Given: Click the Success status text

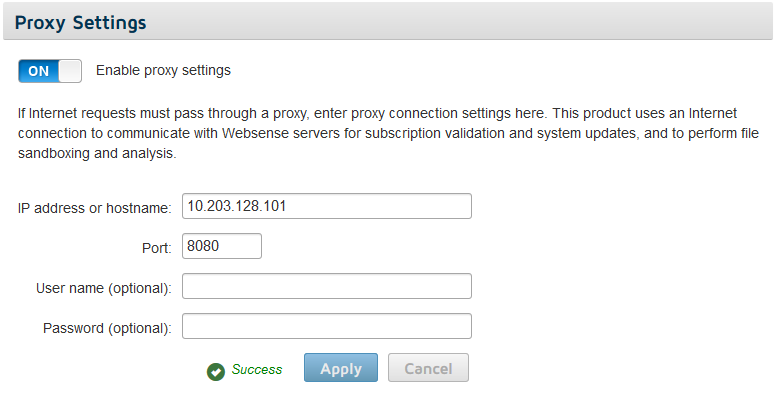Looking at the screenshot, I should [x=257, y=370].
